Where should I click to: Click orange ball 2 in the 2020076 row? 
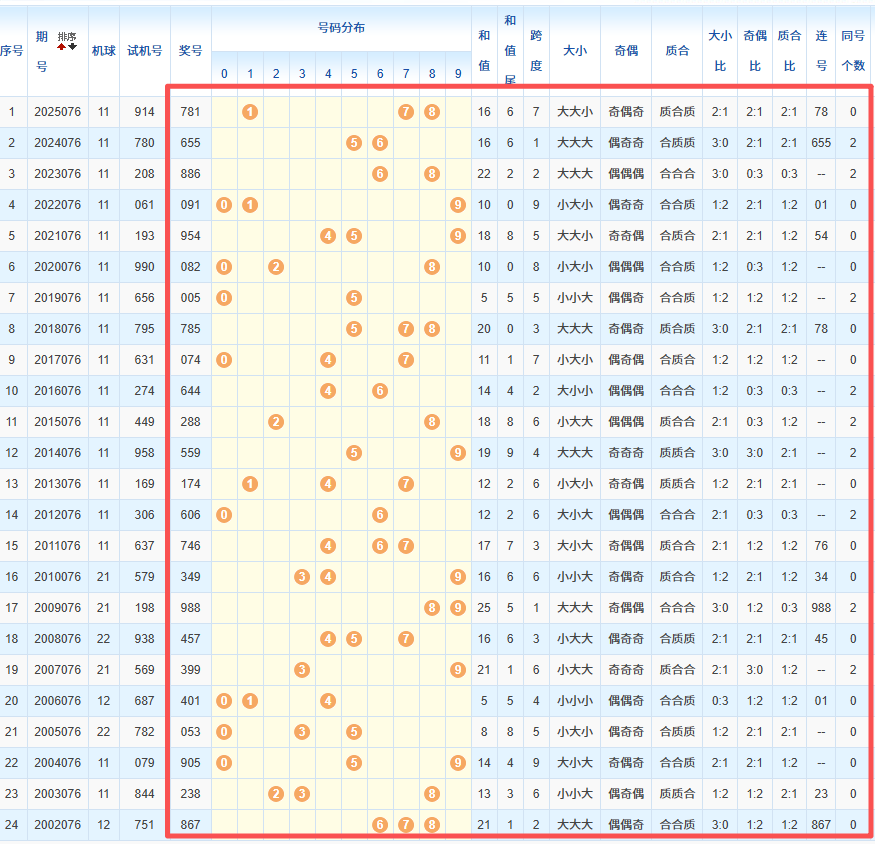click(x=276, y=267)
